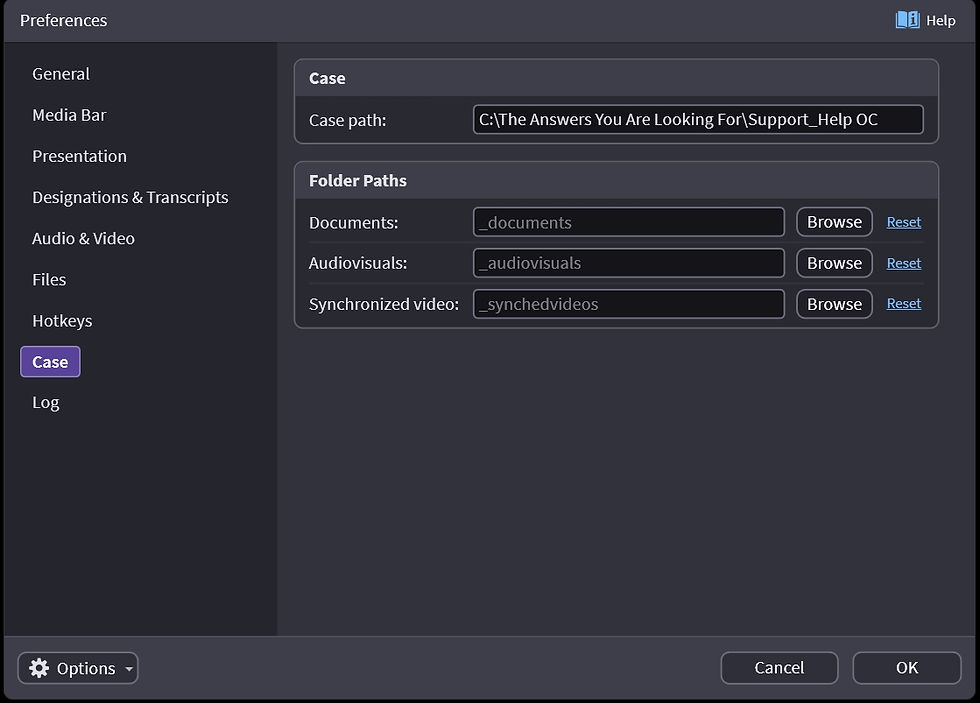Reset the Audiovisuals folder path
The width and height of the screenshot is (980, 703).
(903, 262)
